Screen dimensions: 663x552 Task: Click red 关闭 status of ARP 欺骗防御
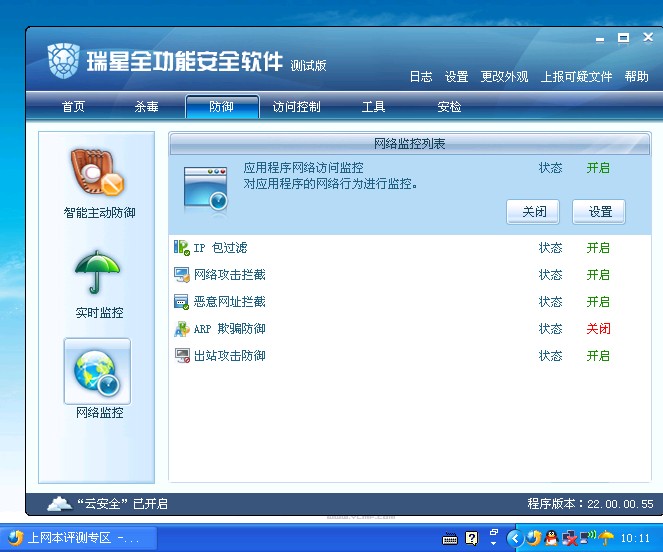[x=598, y=329]
